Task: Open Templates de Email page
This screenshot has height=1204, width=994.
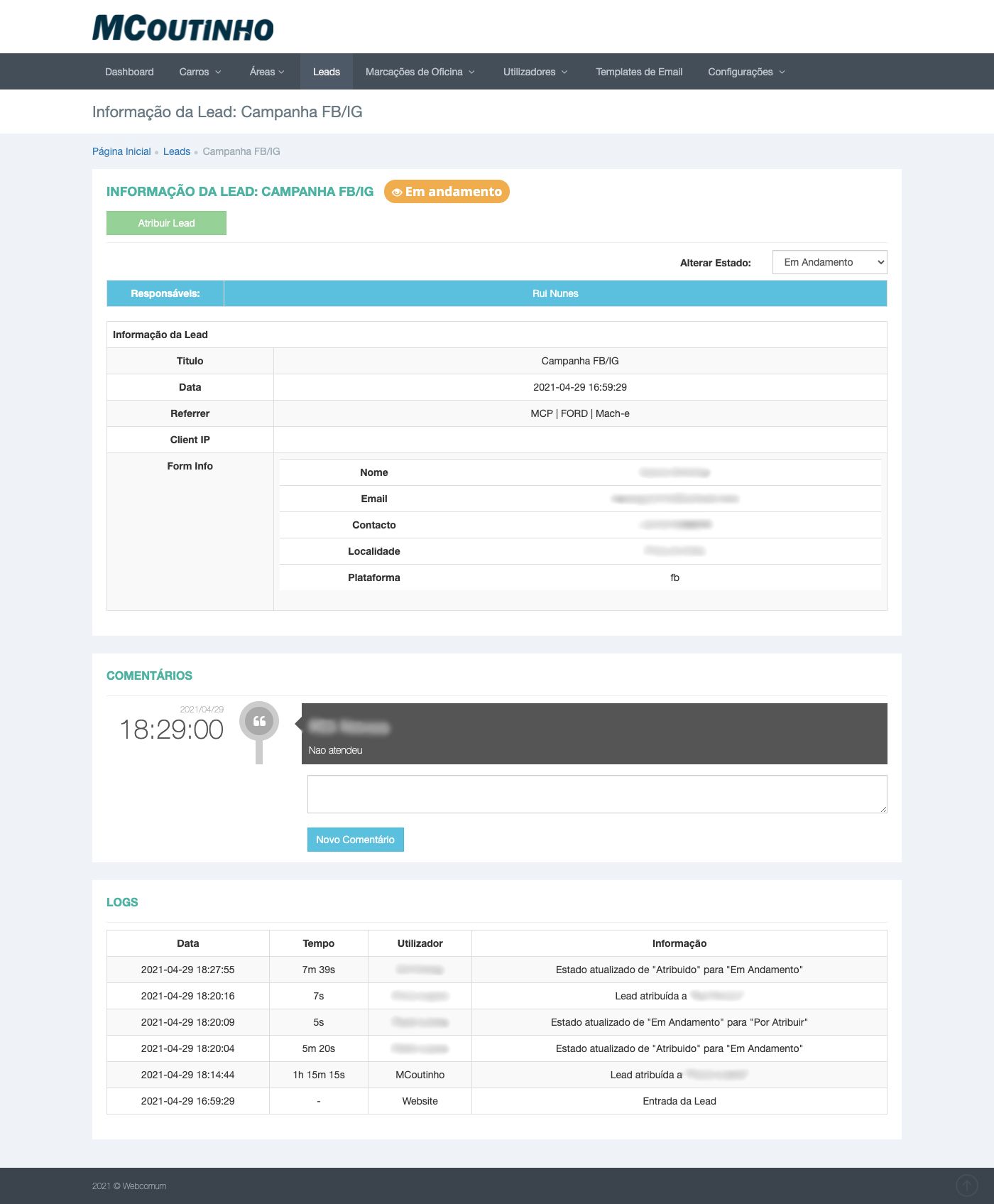Action: tap(639, 72)
